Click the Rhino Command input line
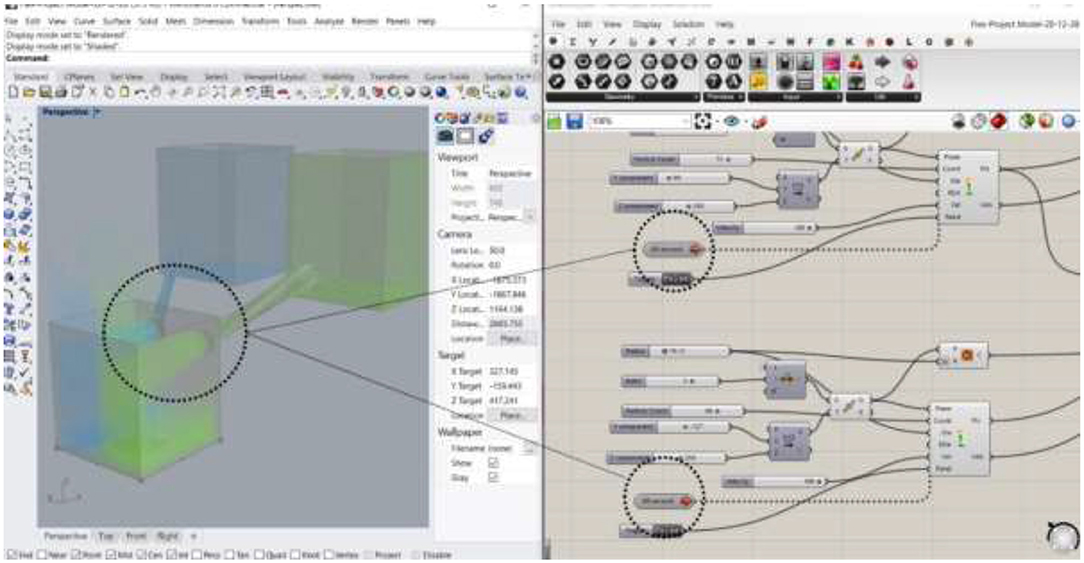The image size is (1084, 563). (270, 59)
